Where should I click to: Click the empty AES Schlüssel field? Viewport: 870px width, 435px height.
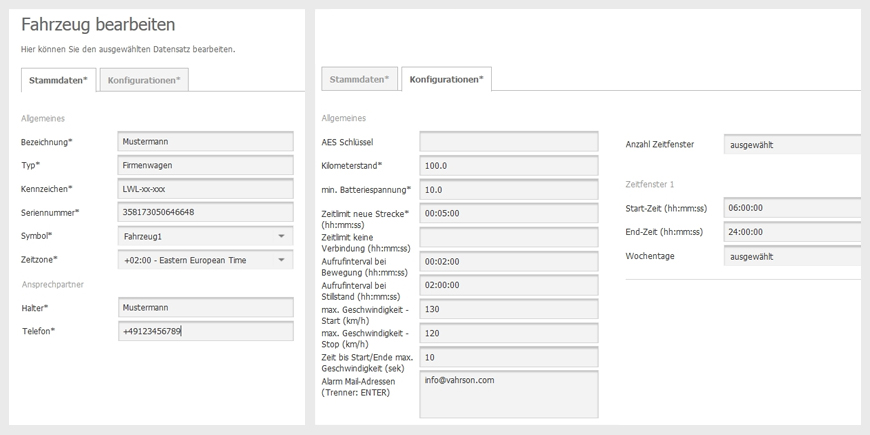coord(509,141)
